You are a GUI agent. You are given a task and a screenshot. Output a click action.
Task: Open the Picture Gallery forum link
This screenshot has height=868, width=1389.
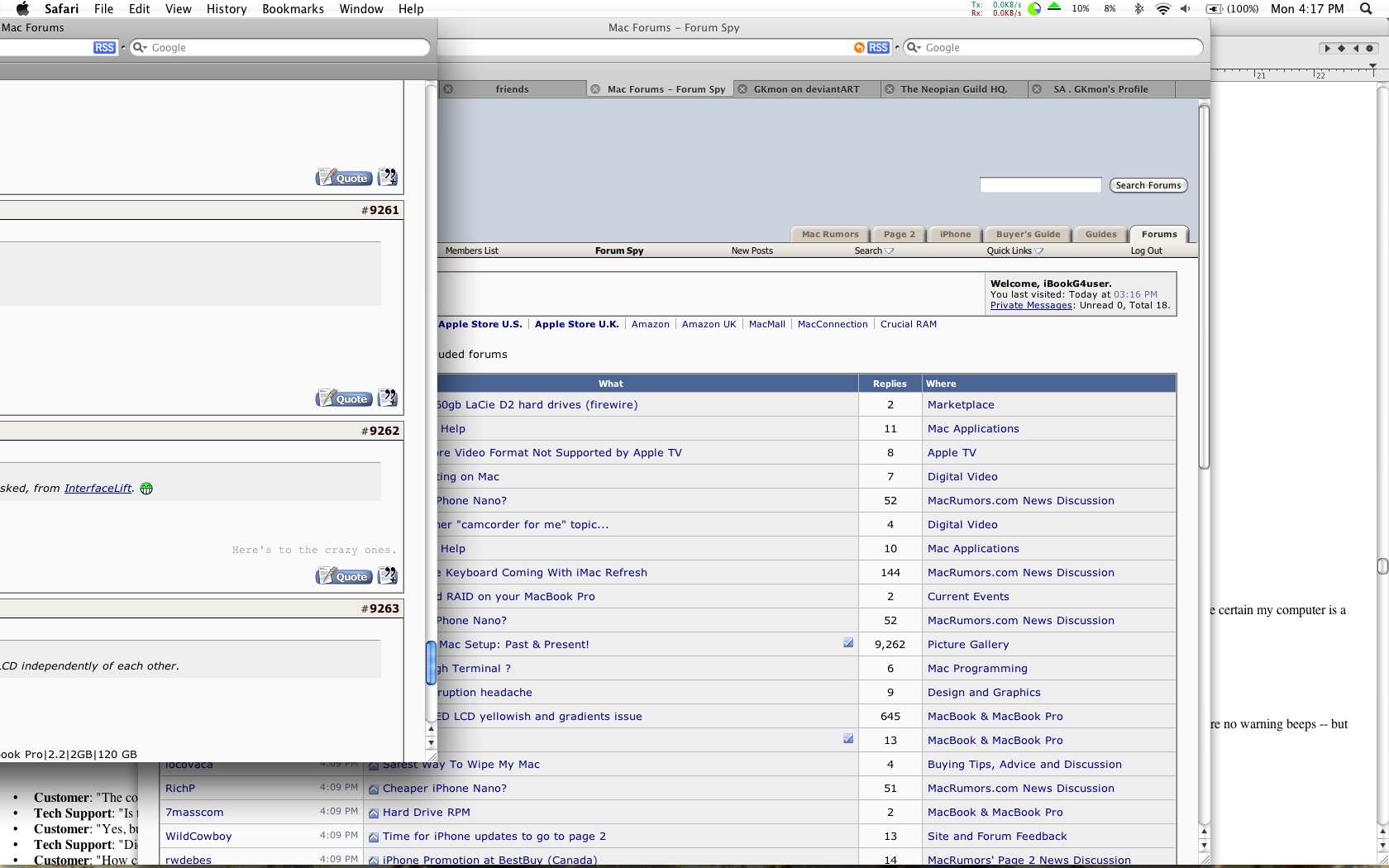967,645
